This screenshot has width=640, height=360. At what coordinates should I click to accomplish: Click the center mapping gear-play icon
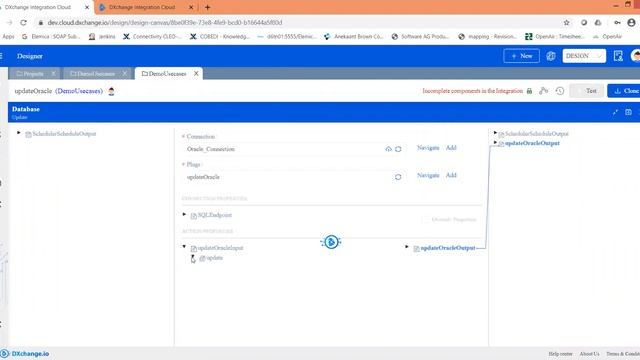click(x=331, y=242)
